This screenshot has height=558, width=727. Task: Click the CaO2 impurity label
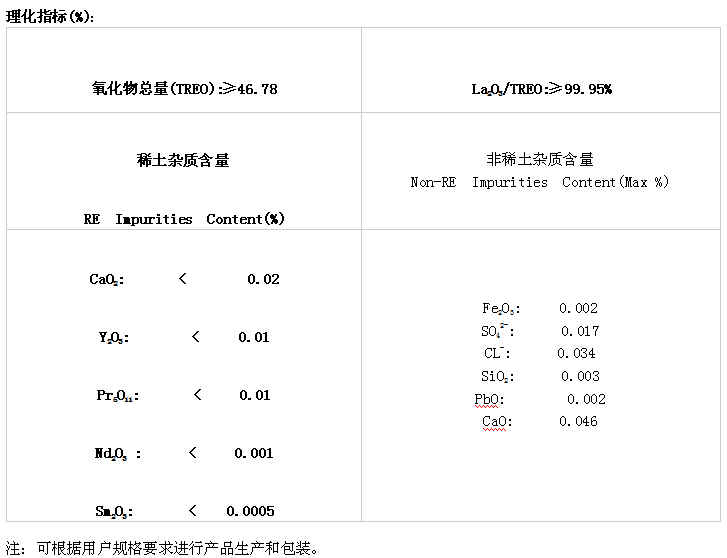[106, 280]
